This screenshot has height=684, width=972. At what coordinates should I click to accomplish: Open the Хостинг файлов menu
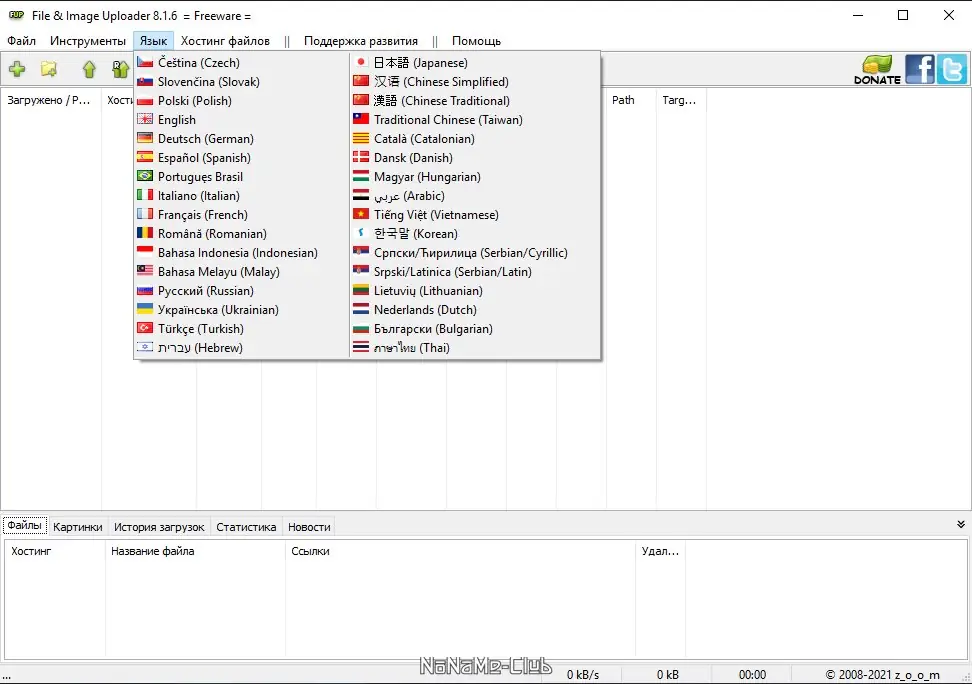click(x=225, y=41)
